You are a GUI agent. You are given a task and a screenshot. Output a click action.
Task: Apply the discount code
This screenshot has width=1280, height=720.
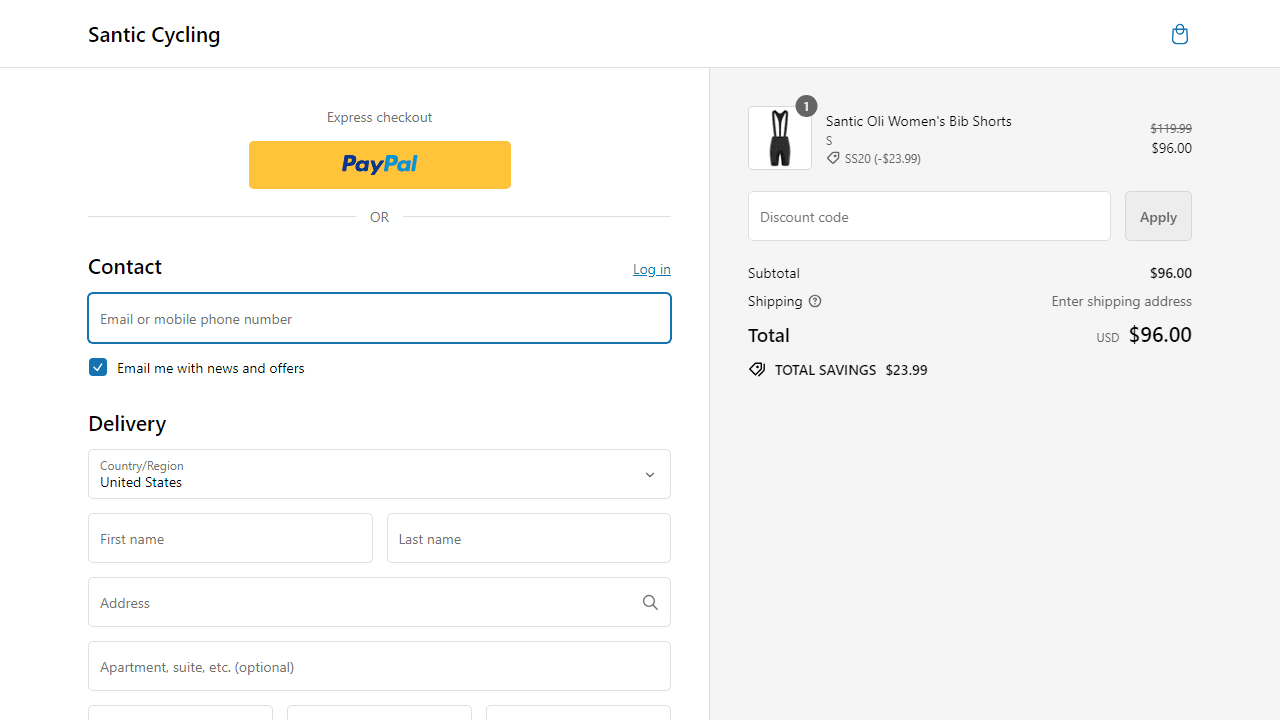click(x=1158, y=216)
